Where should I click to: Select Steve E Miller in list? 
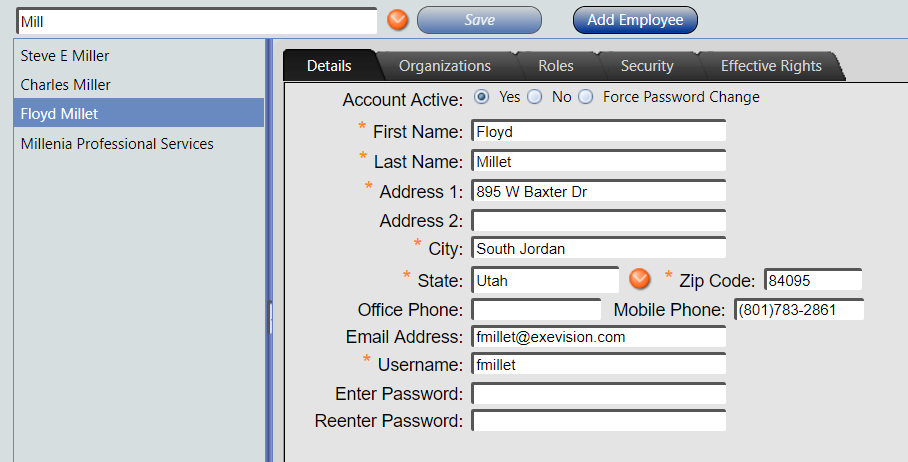coord(65,56)
